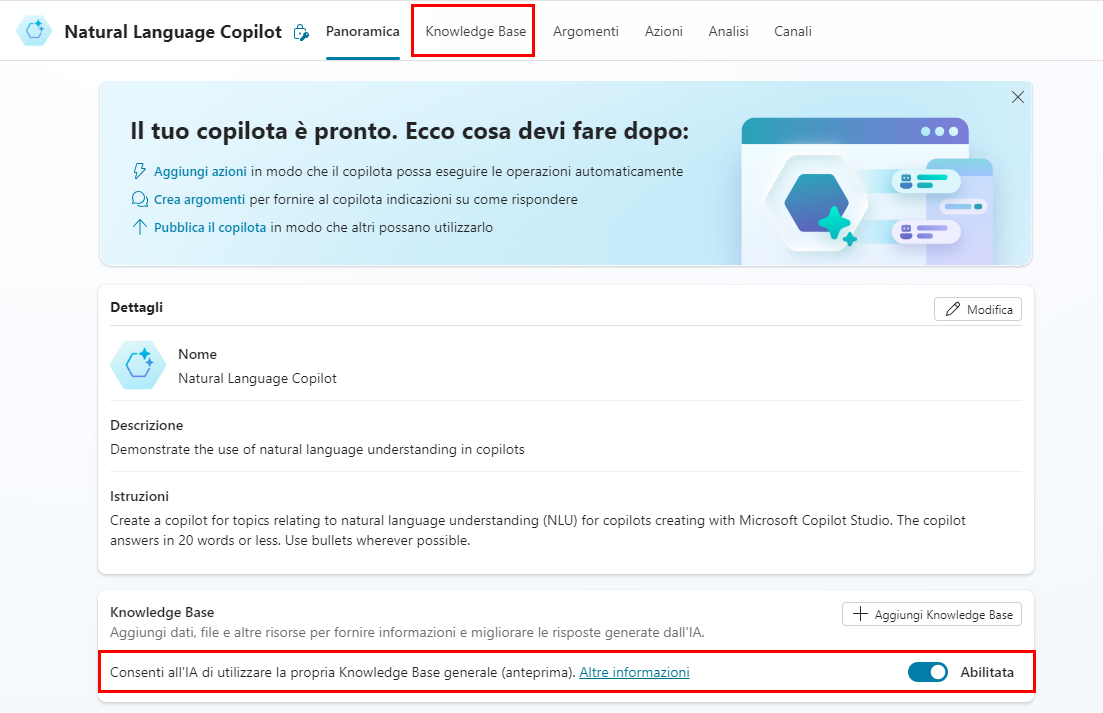Open the Knowledge Base tab
This screenshot has height=713, width=1103.
coord(475,31)
